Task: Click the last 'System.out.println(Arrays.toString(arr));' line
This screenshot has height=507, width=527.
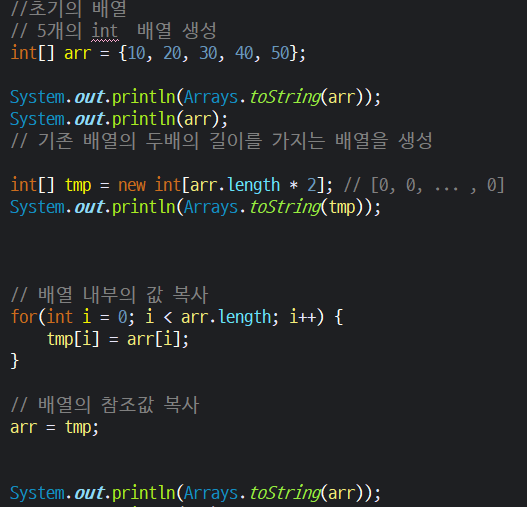Action: click(x=195, y=493)
